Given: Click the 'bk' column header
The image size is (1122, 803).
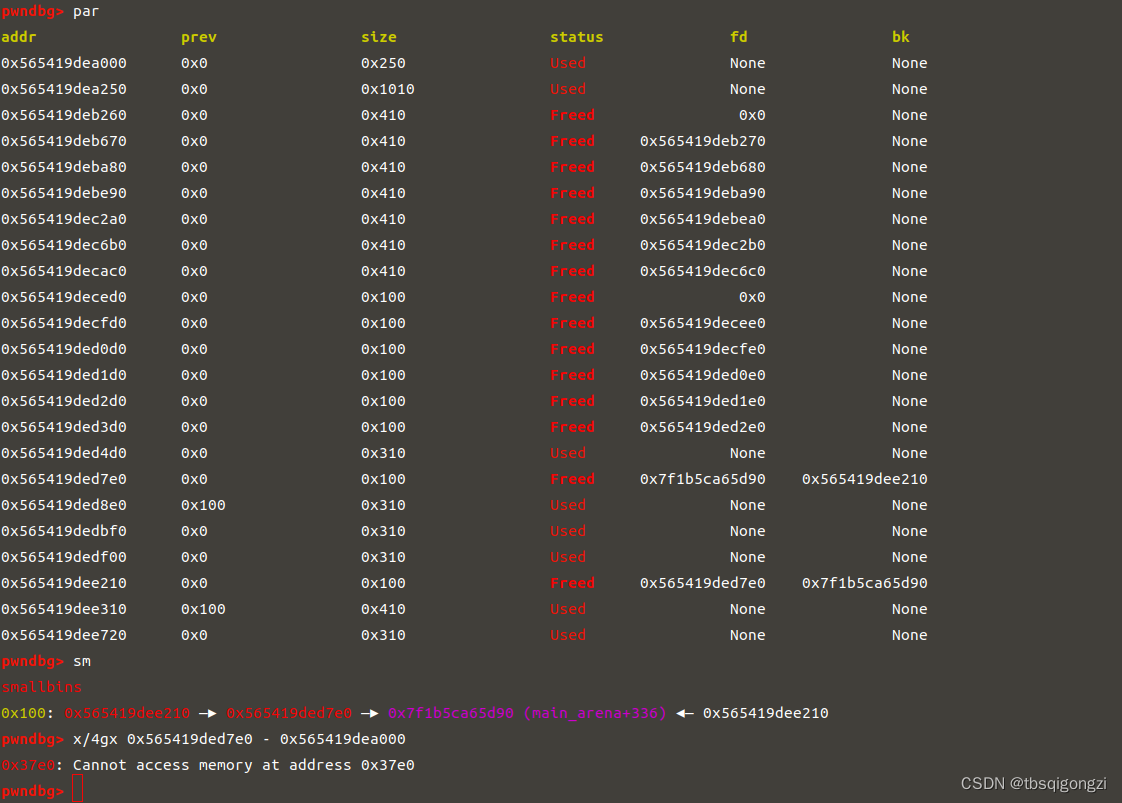Looking at the screenshot, I should pyautogui.click(x=901, y=37).
